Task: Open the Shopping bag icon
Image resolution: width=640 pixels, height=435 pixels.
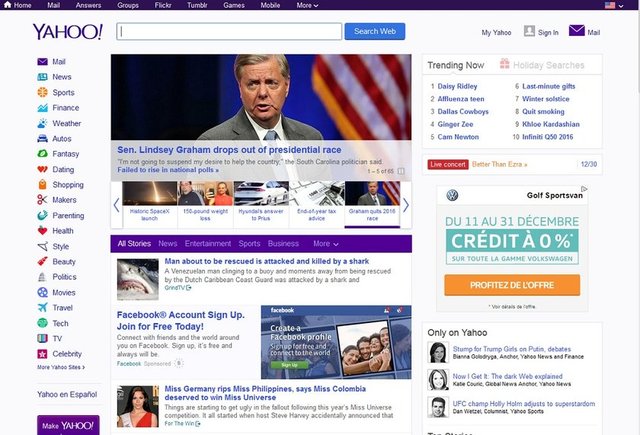Action: [42, 184]
